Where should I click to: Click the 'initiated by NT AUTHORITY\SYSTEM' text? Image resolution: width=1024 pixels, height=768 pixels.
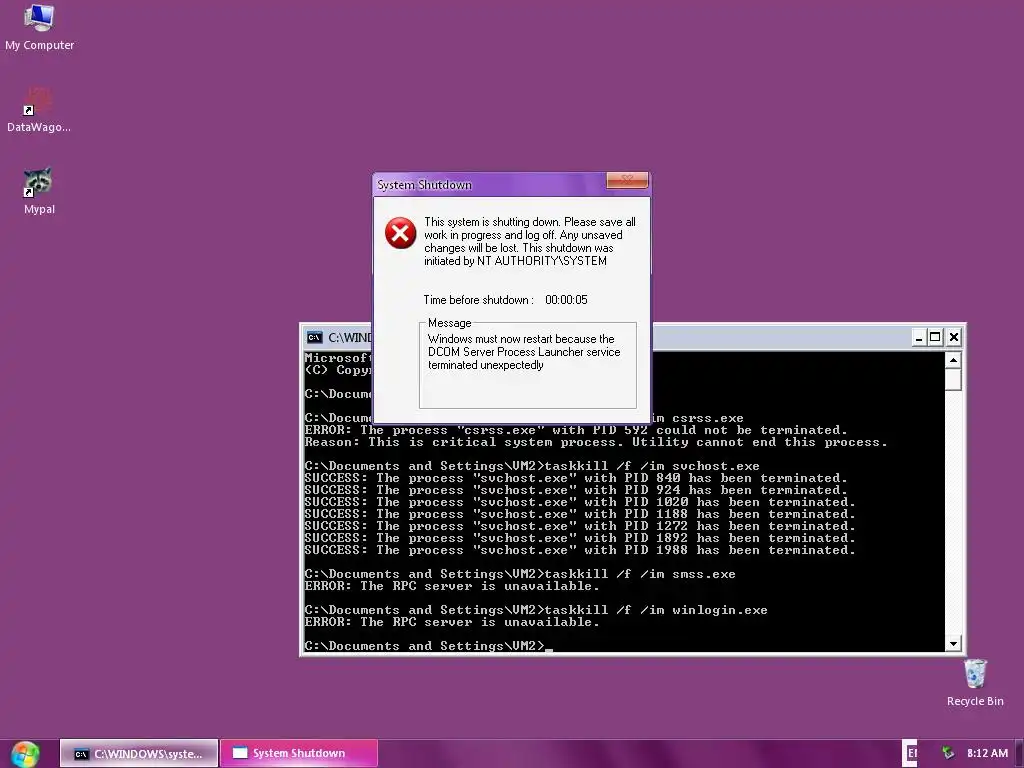point(515,261)
